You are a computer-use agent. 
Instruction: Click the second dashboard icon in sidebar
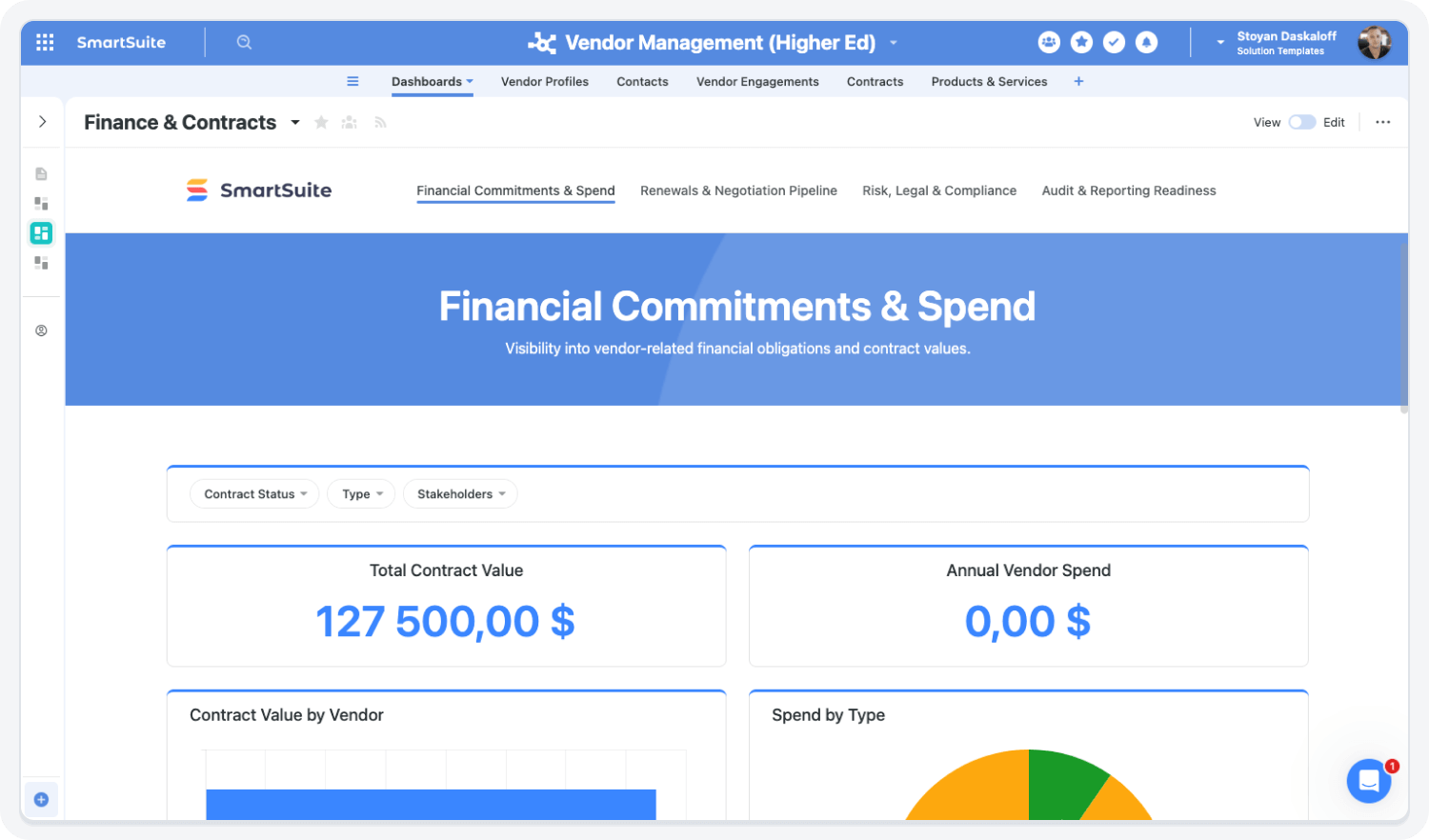click(x=41, y=203)
